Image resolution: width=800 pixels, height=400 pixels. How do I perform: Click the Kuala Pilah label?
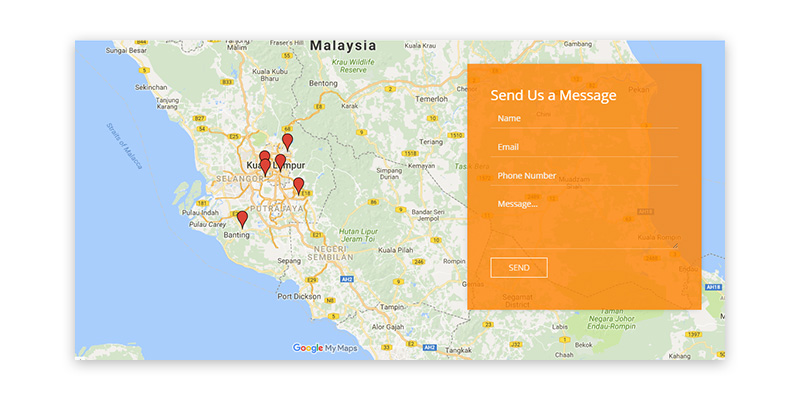pyautogui.click(x=395, y=251)
